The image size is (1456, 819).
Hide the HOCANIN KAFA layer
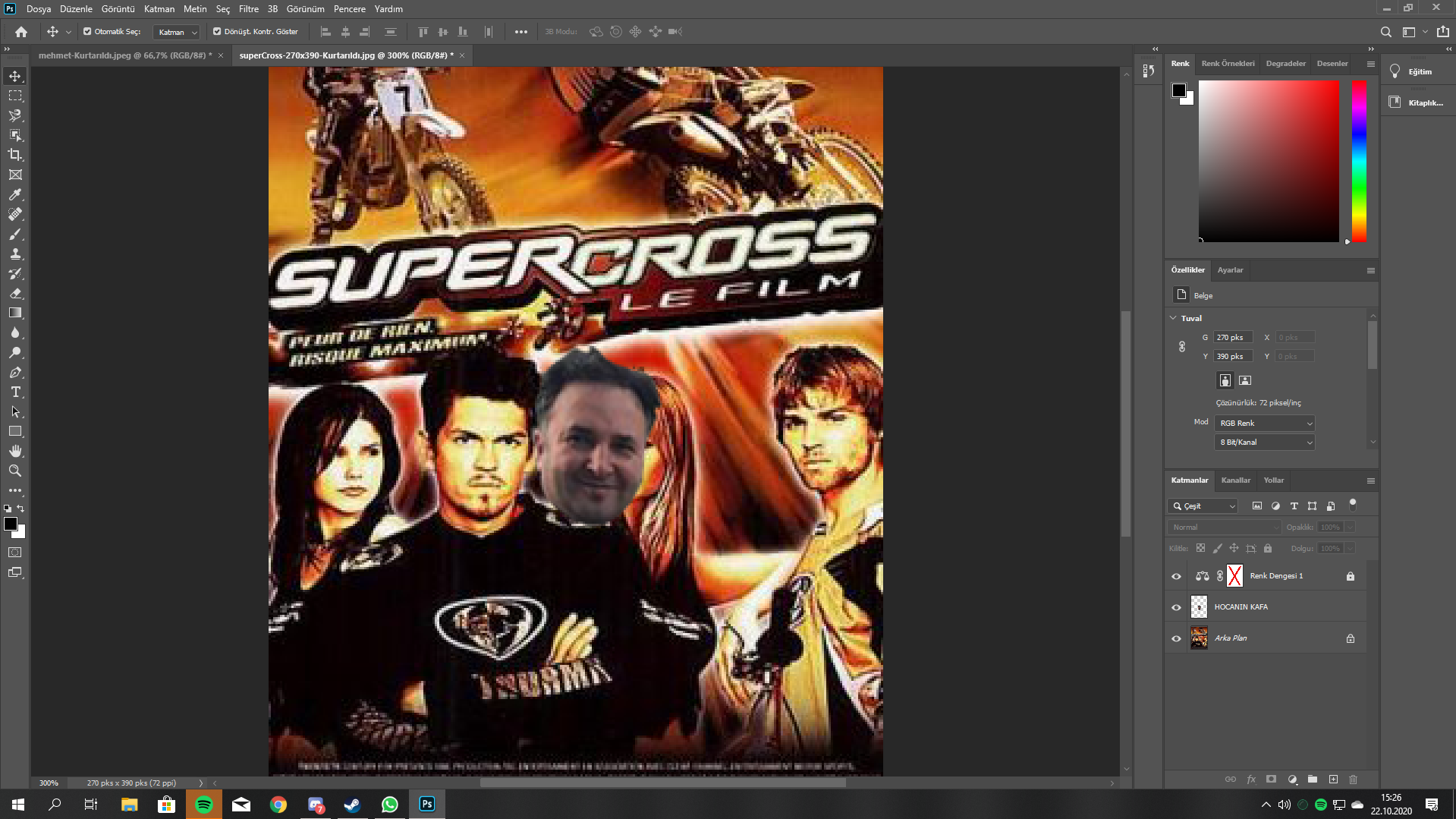click(x=1176, y=607)
